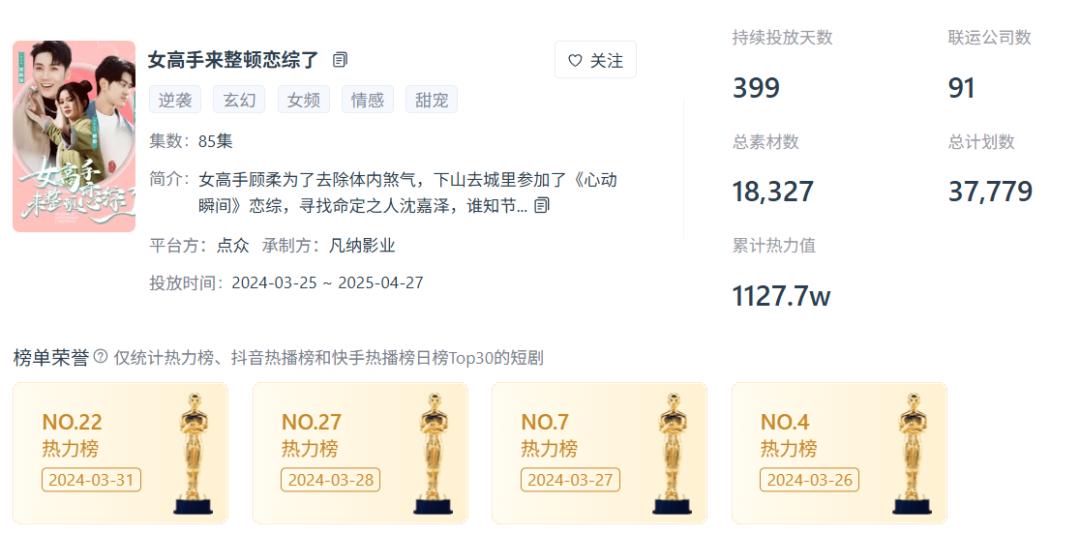1080x534 pixels.
Task: Click the trophy on the NO.22 card
Action: pos(194,453)
